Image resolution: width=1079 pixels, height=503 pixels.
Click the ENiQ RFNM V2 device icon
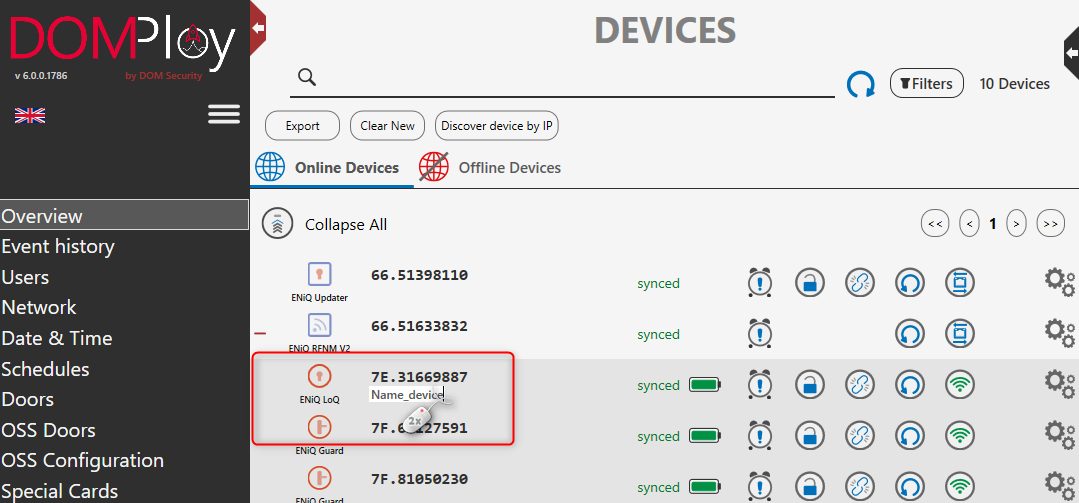click(x=319, y=325)
